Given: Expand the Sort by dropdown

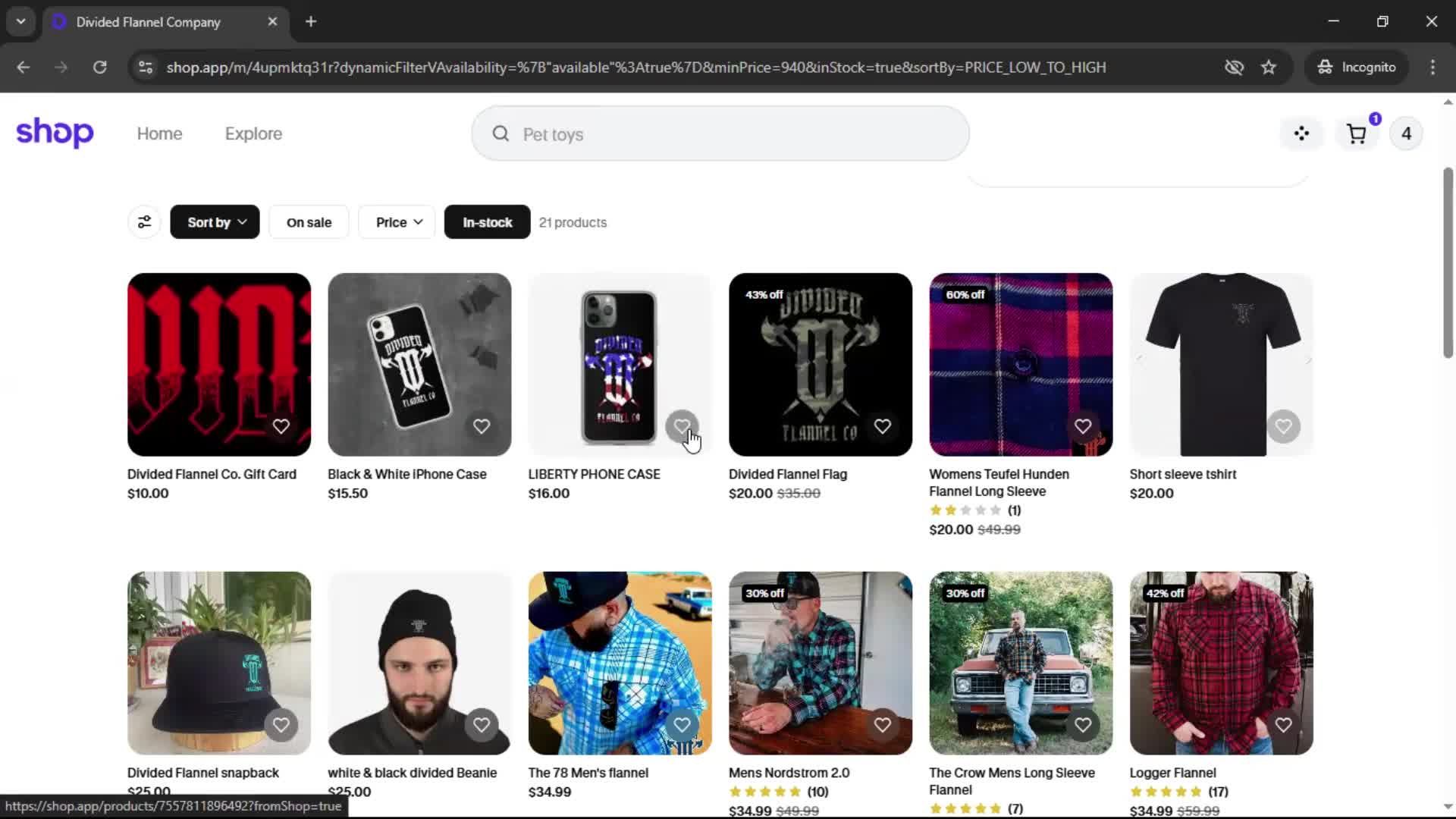Looking at the screenshot, I should (215, 222).
